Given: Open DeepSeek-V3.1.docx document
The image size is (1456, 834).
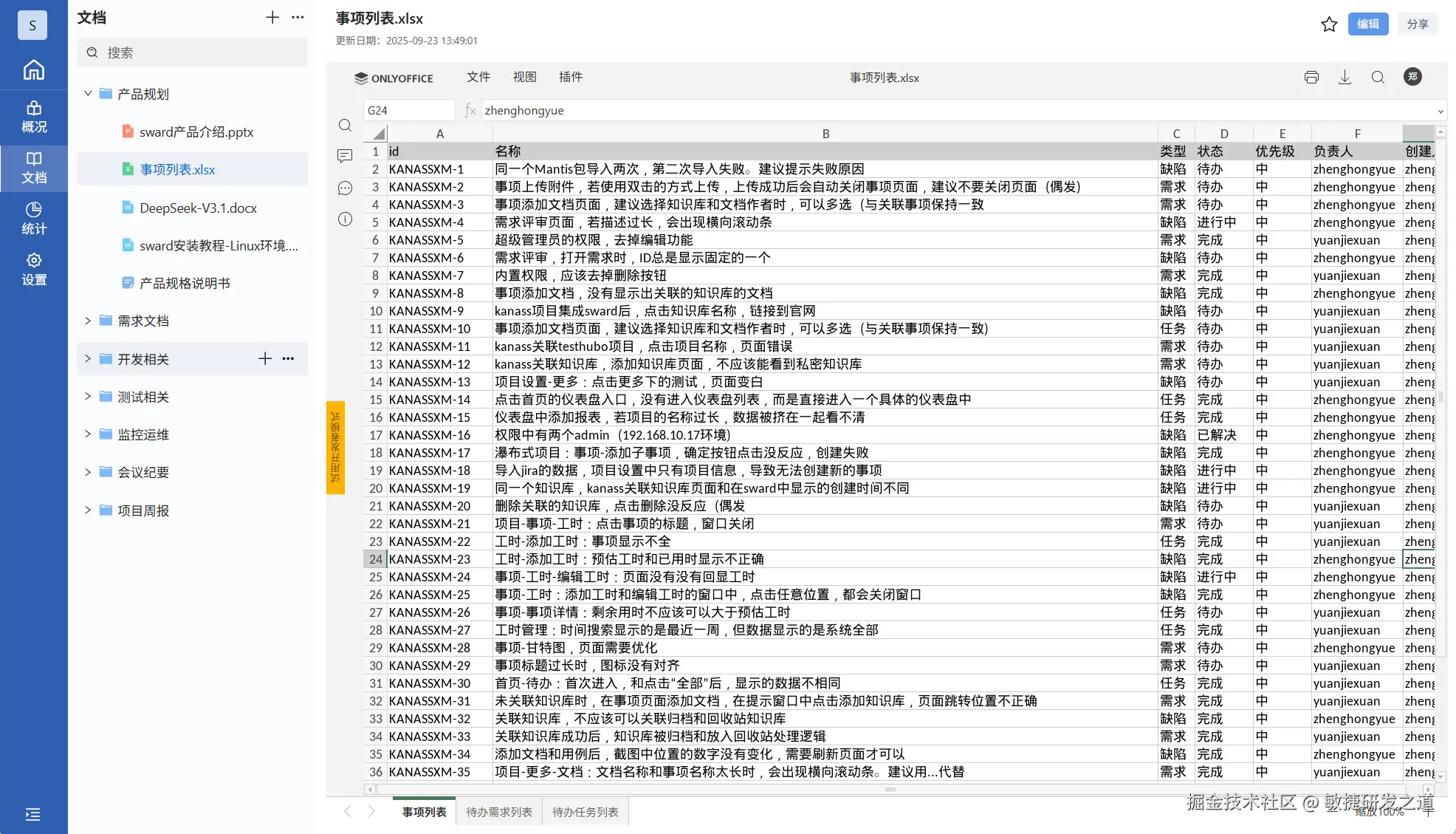Looking at the screenshot, I should coord(198,208).
